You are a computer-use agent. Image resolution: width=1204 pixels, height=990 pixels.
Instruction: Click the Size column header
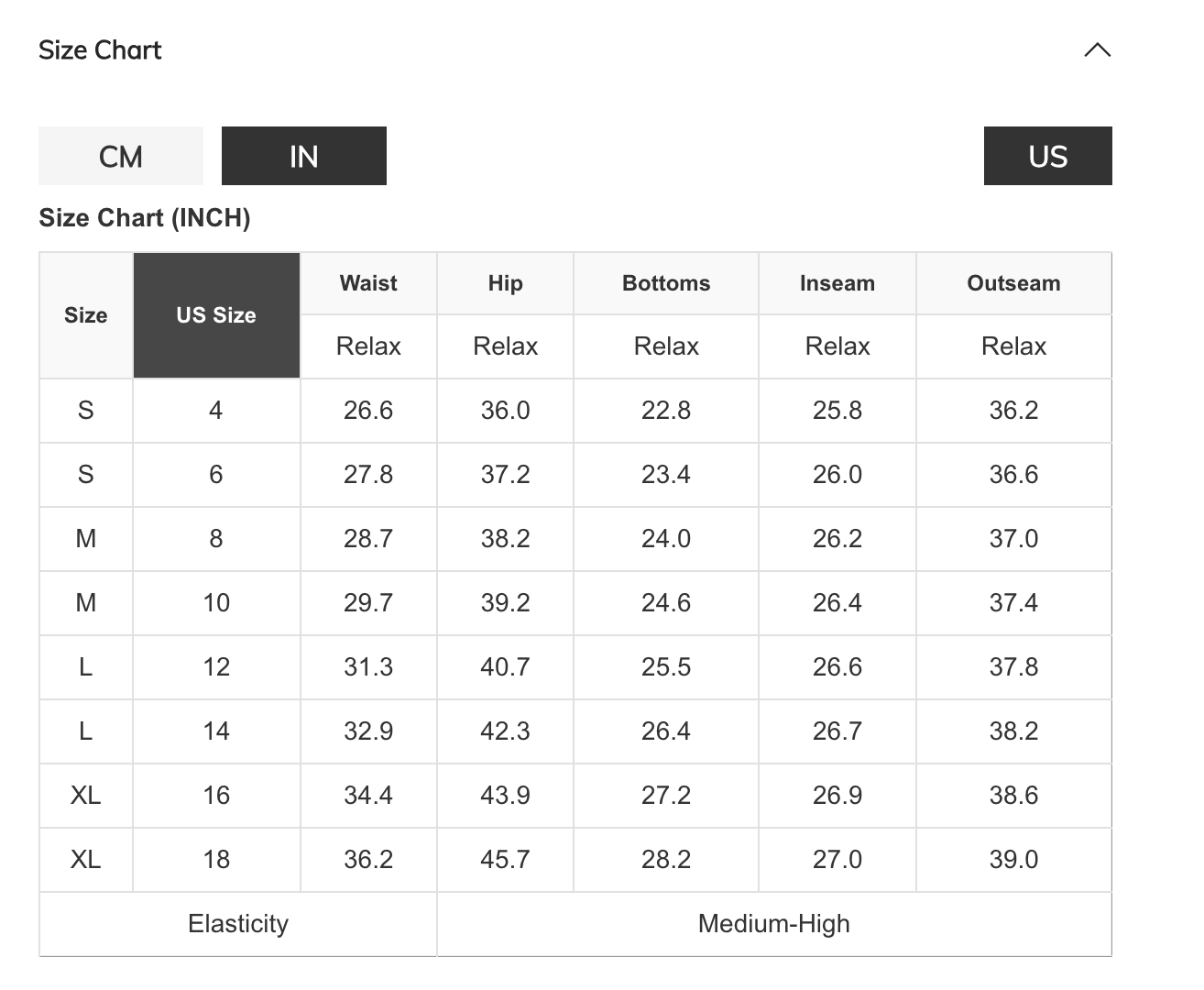click(x=86, y=315)
